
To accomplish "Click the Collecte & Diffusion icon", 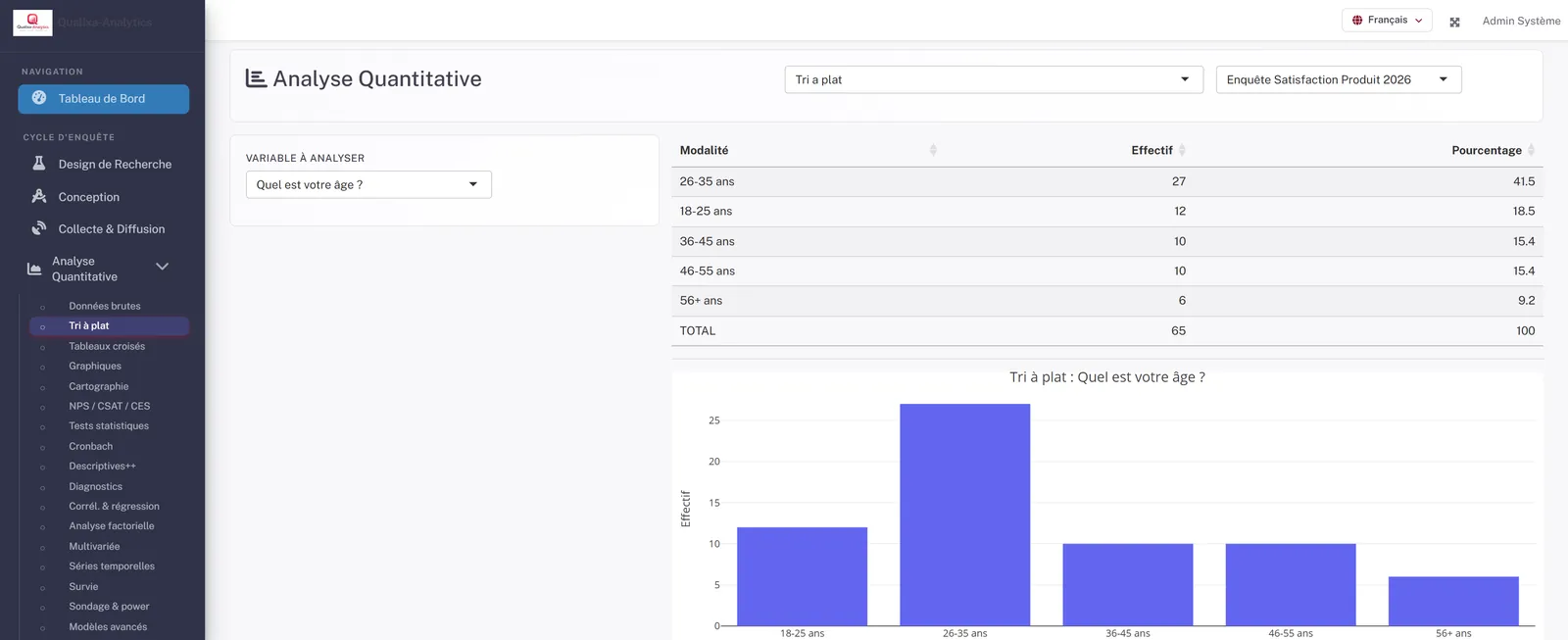I will (39, 228).
